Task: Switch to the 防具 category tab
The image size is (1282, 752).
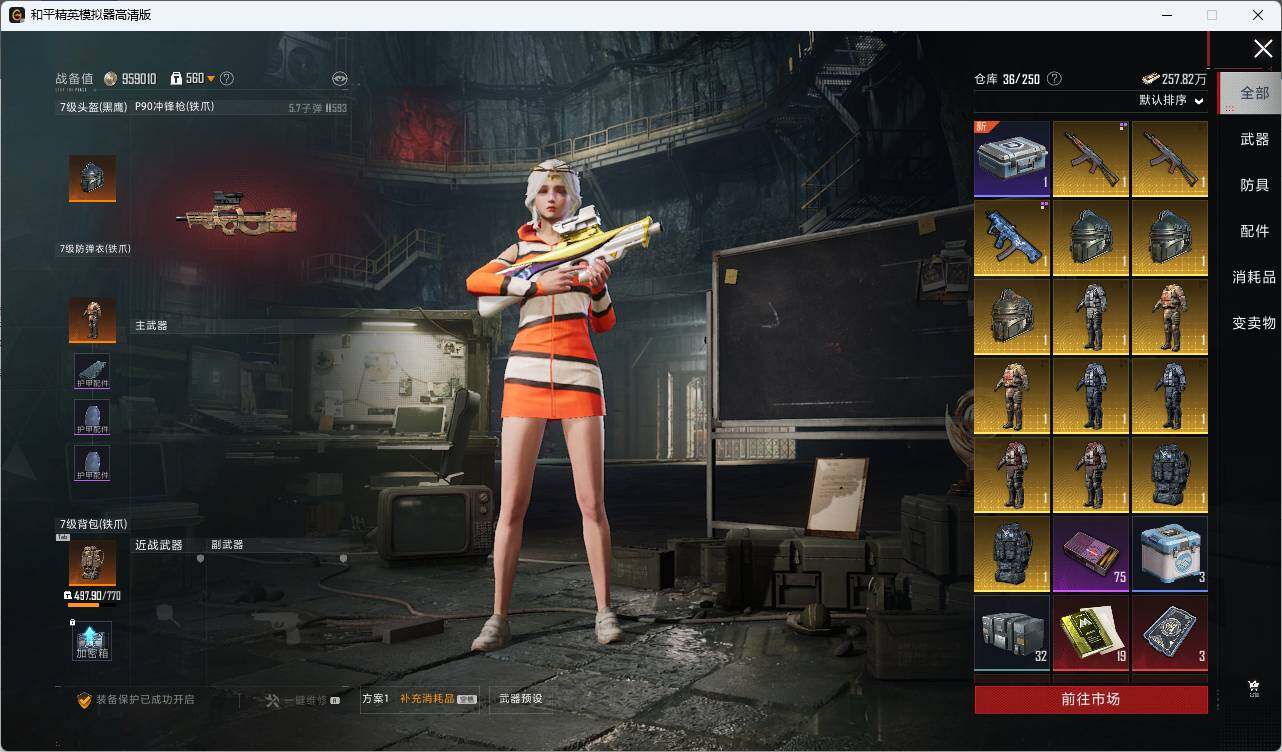Action: tap(1254, 185)
